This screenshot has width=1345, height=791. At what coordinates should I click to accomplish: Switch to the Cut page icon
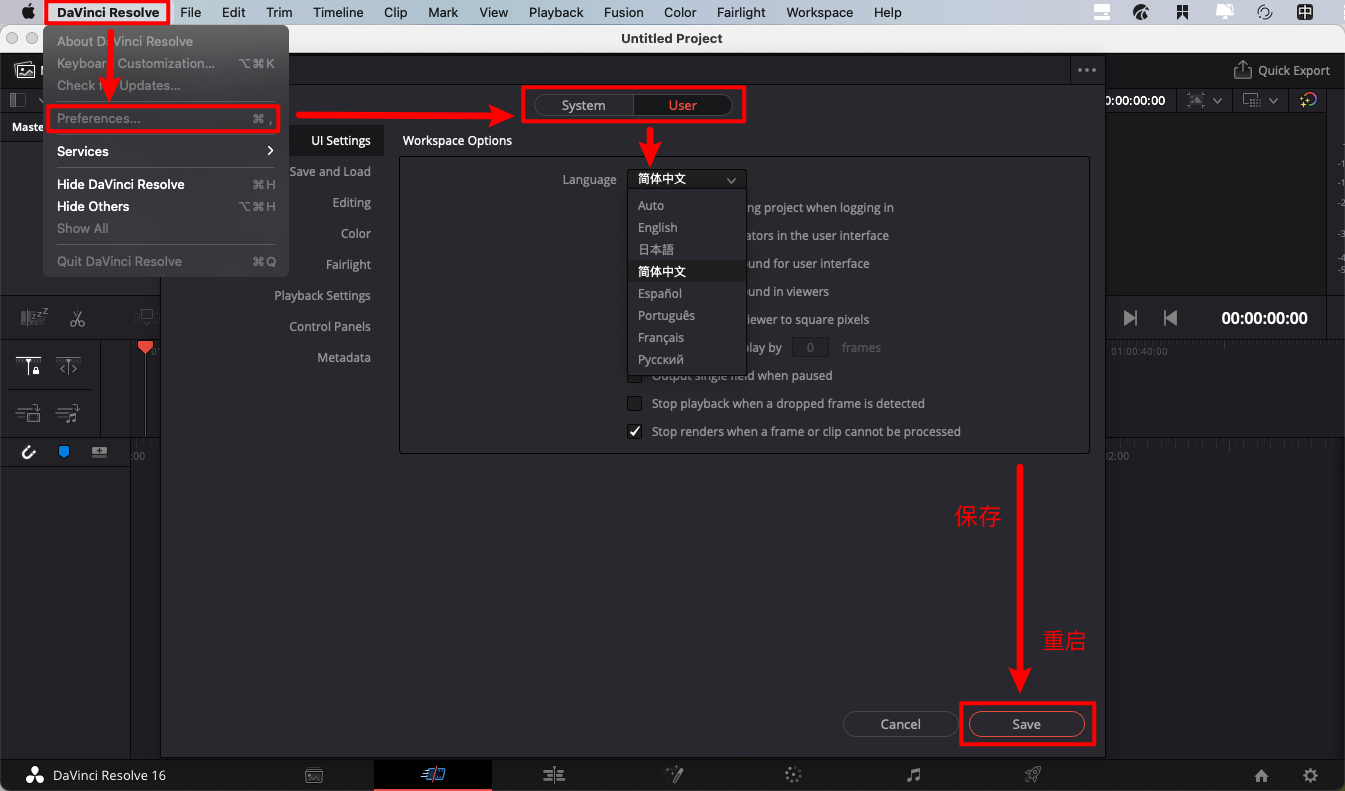click(x=433, y=775)
